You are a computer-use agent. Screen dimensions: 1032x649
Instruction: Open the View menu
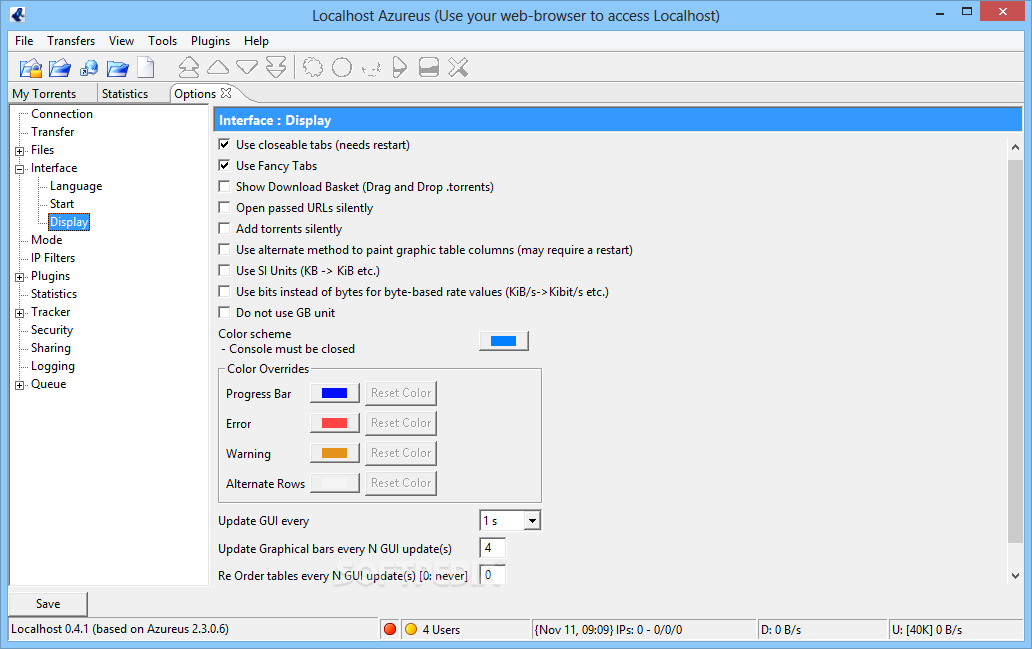(x=121, y=41)
